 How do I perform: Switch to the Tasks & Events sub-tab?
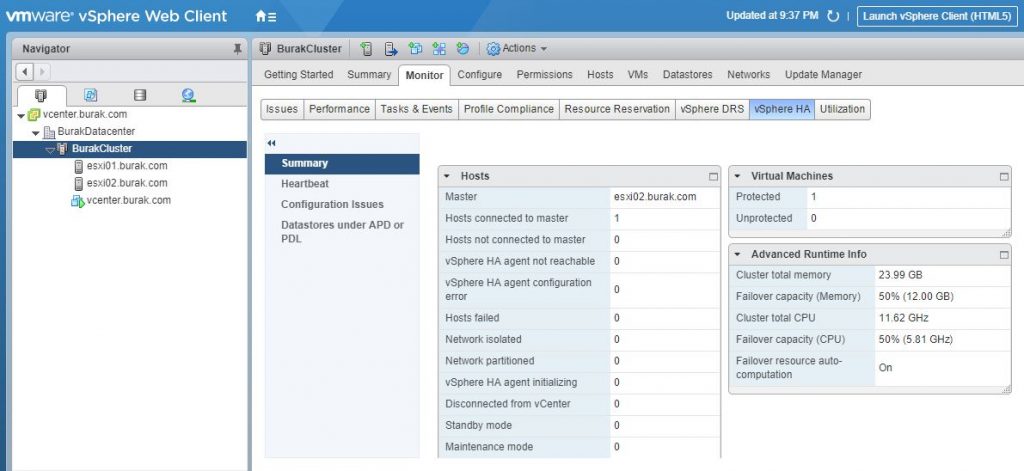[x=417, y=110]
